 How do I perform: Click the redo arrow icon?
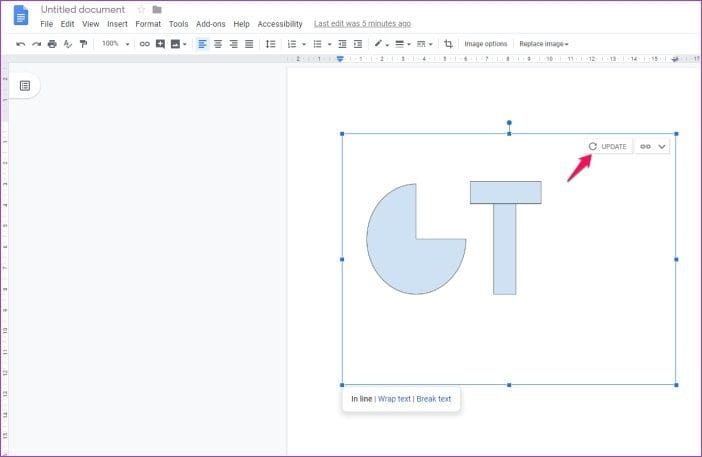coord(36,44)
